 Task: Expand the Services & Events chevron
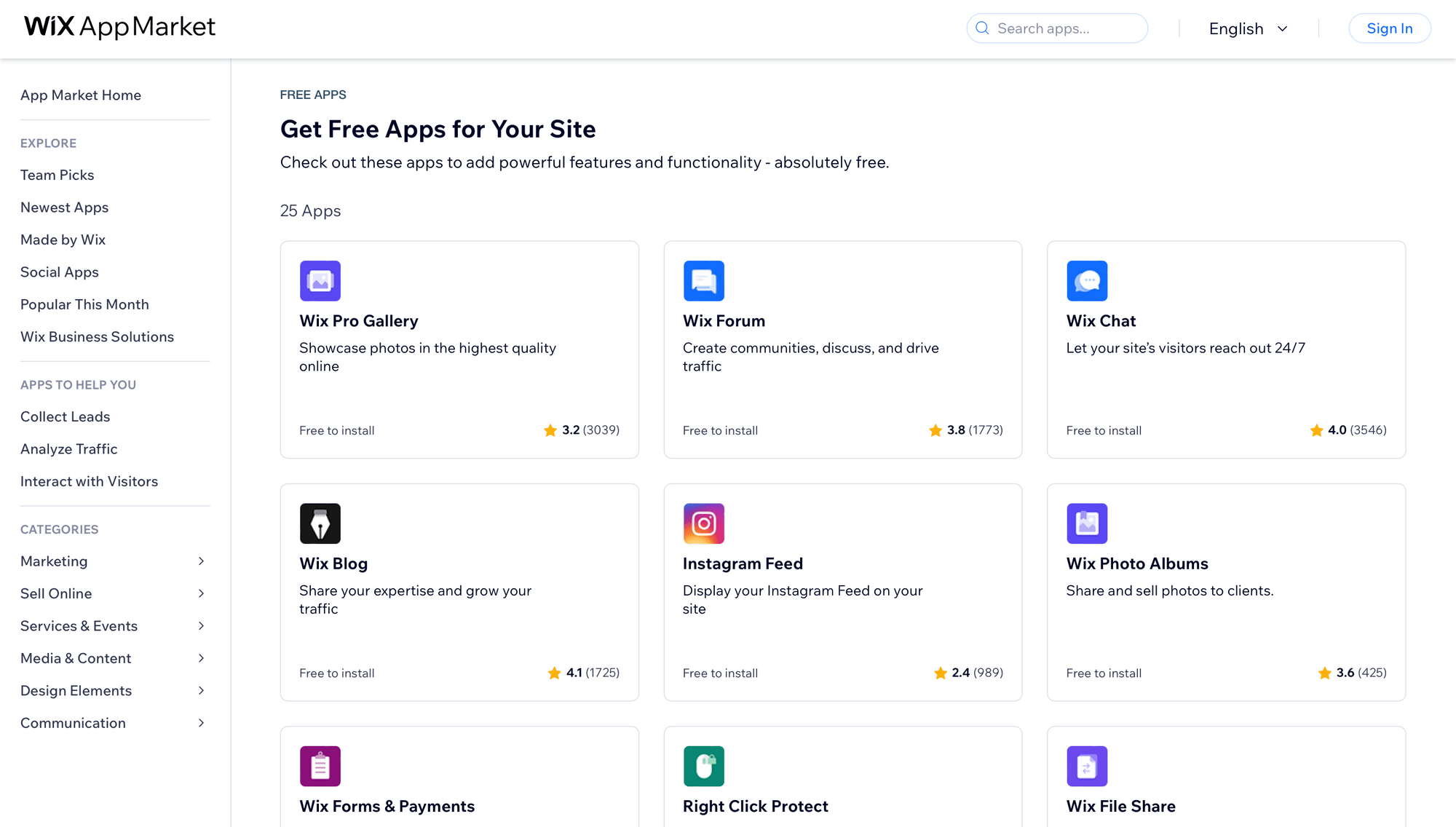[x=201, y=626]
